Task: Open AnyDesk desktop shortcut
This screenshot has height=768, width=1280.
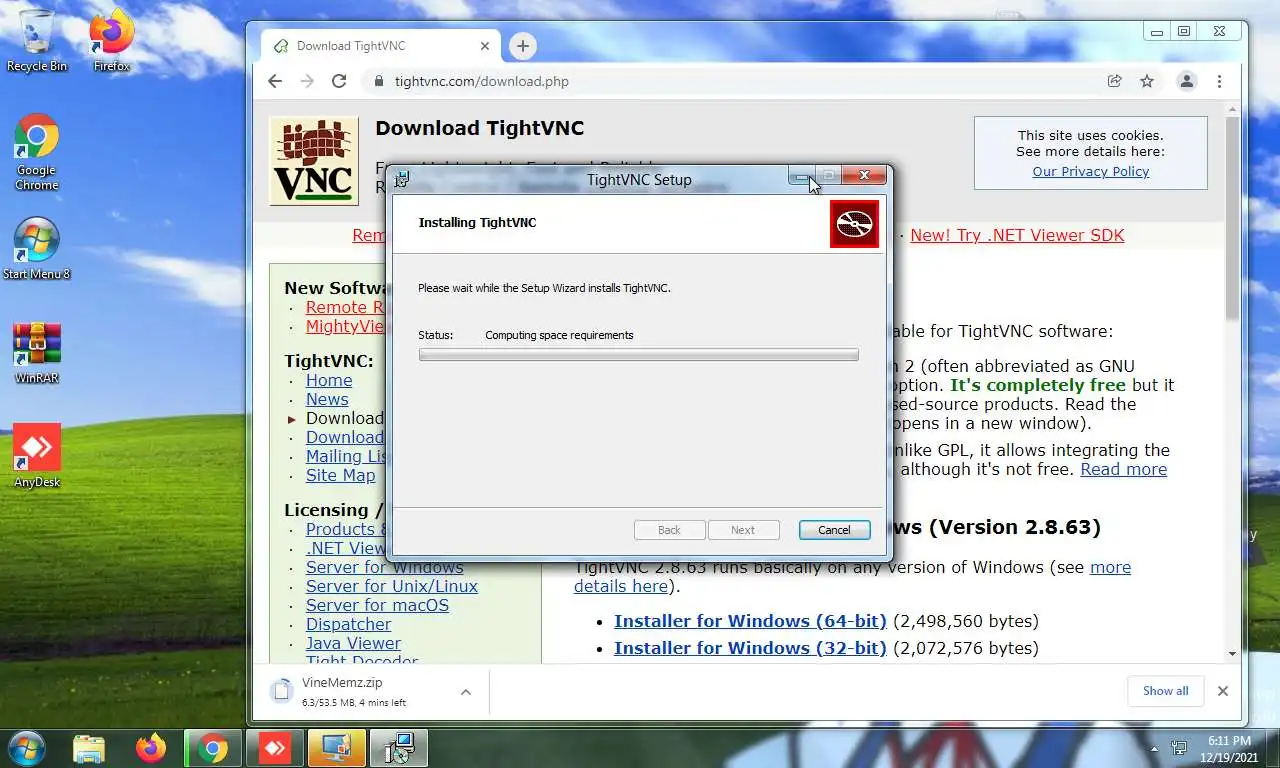Action: pyautogui.click(x=37, y=456)
